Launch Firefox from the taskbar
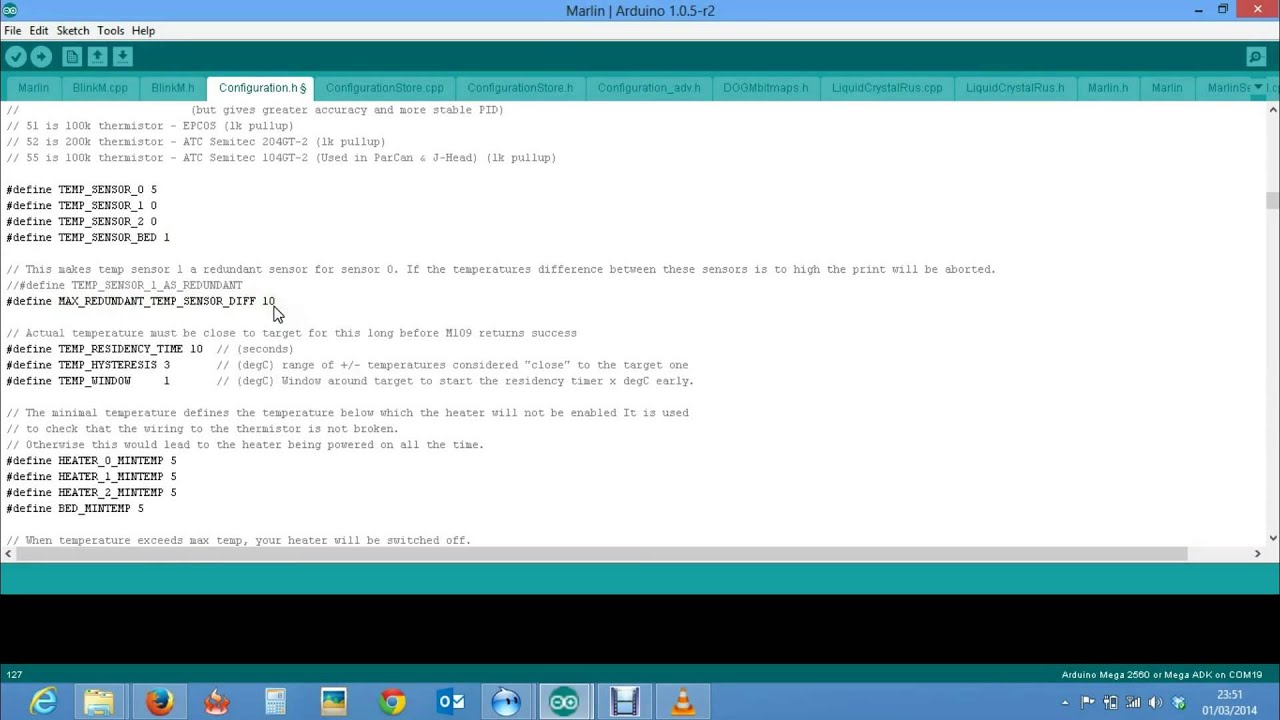 coord(159,702)
